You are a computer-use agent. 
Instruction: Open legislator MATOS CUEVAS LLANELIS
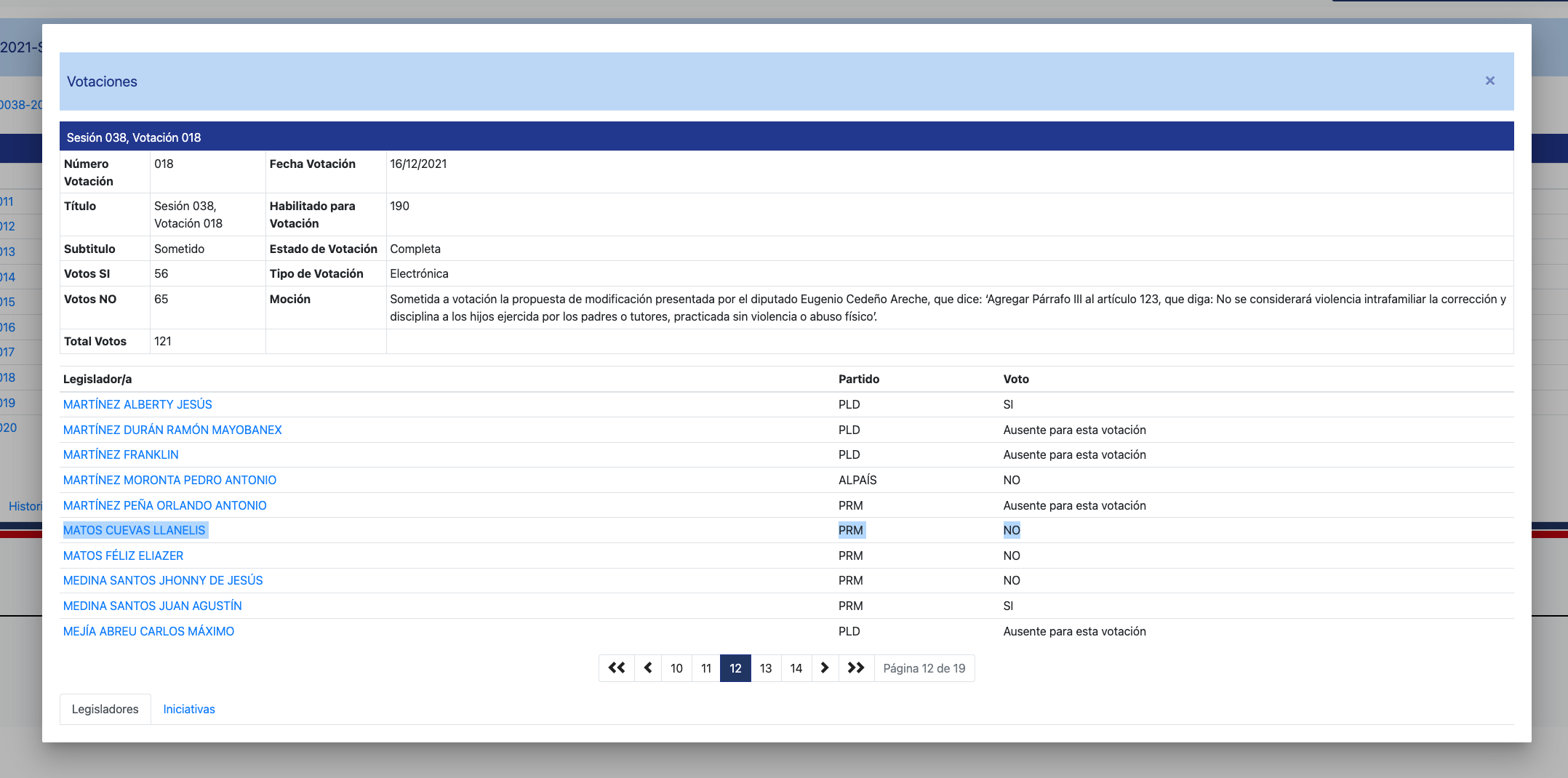coord(135,530)
